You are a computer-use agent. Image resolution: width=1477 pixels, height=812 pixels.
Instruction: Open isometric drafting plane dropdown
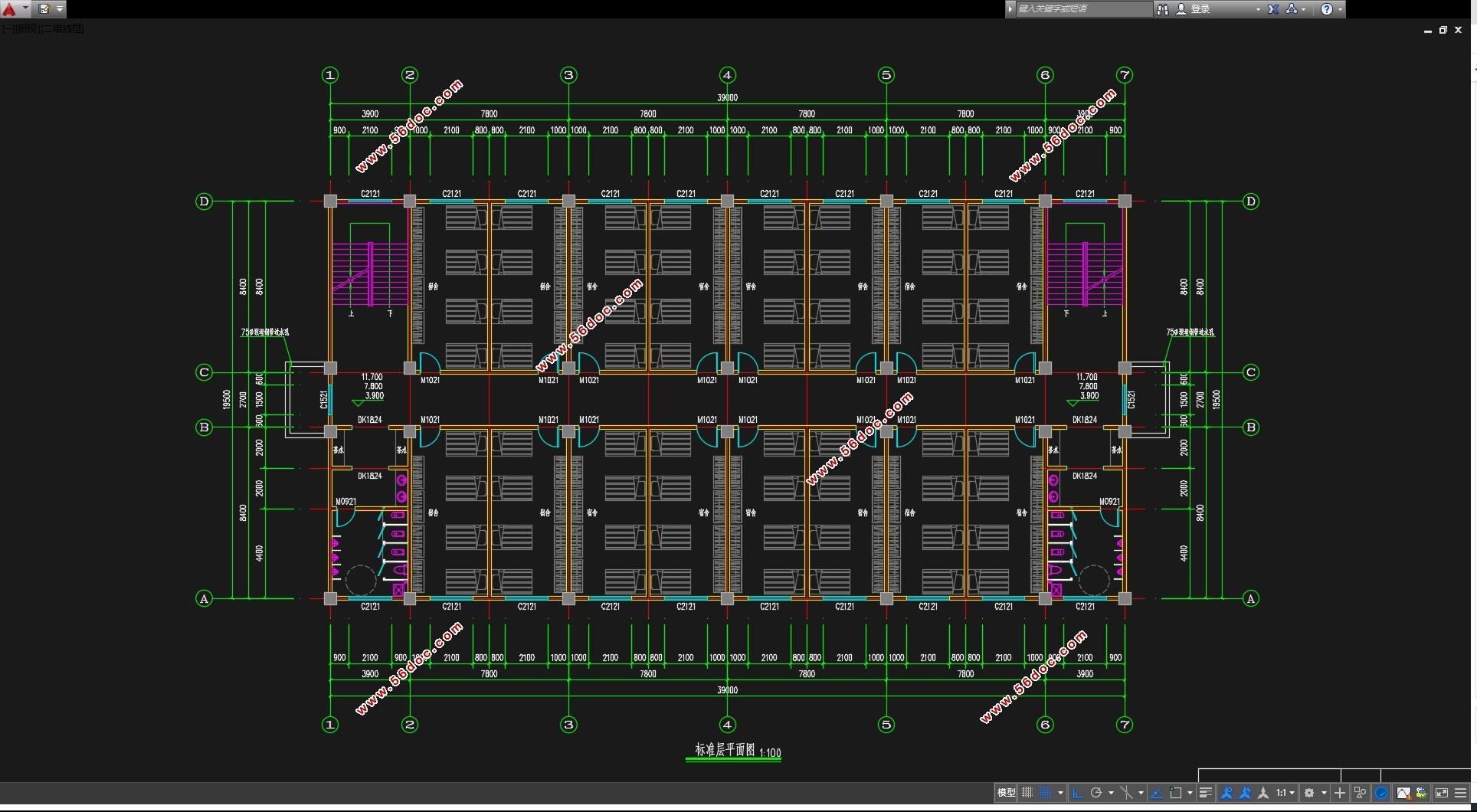[x=1141, y=793]
